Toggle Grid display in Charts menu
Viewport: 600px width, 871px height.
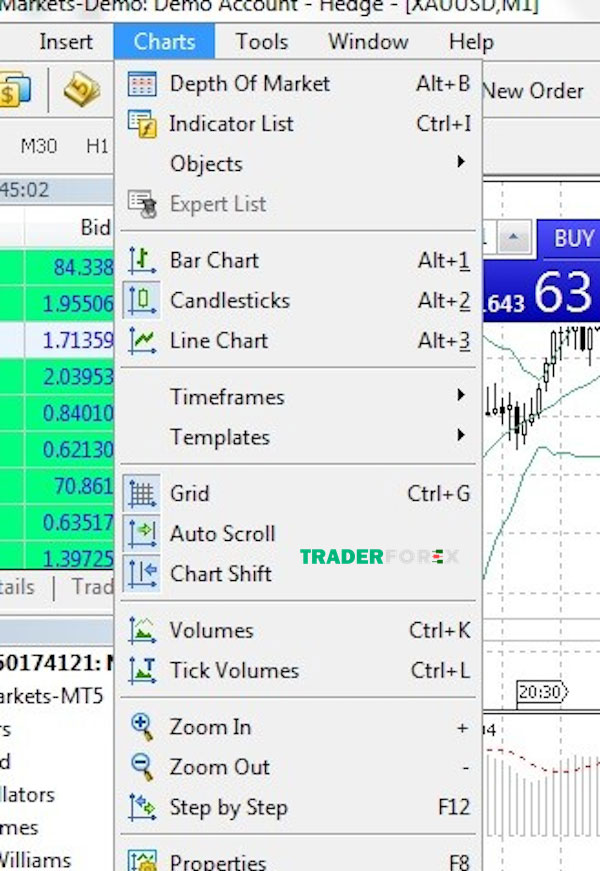[x=299, y=493]
